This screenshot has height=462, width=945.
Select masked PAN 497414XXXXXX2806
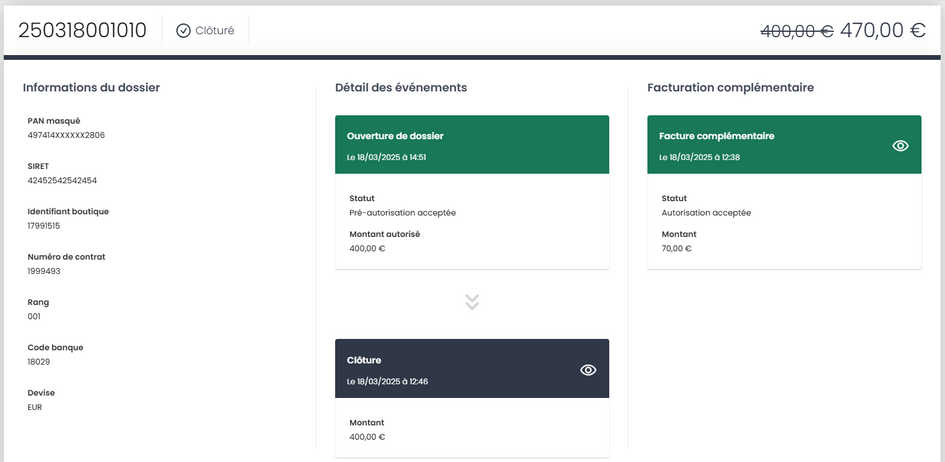coord(66,135)
